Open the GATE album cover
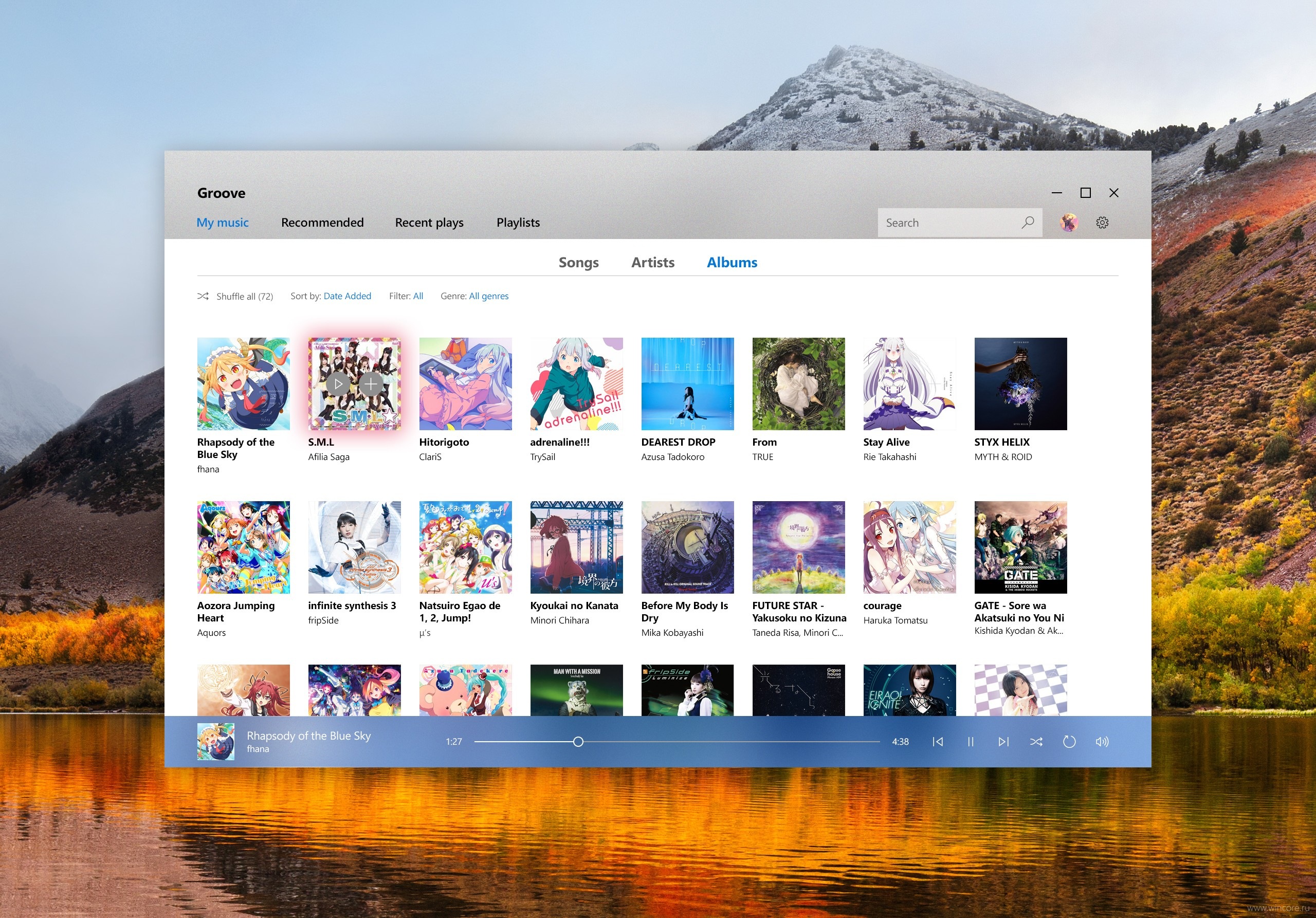This screenshot has height=918, width=1316. [1021, 547]
